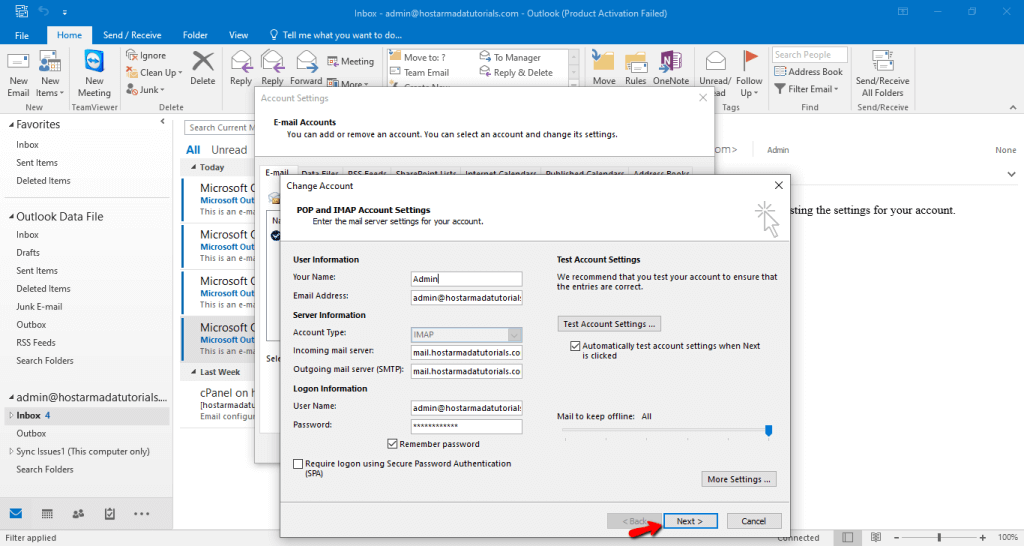Click the Junk mail icon

click(x=132, y=89)
